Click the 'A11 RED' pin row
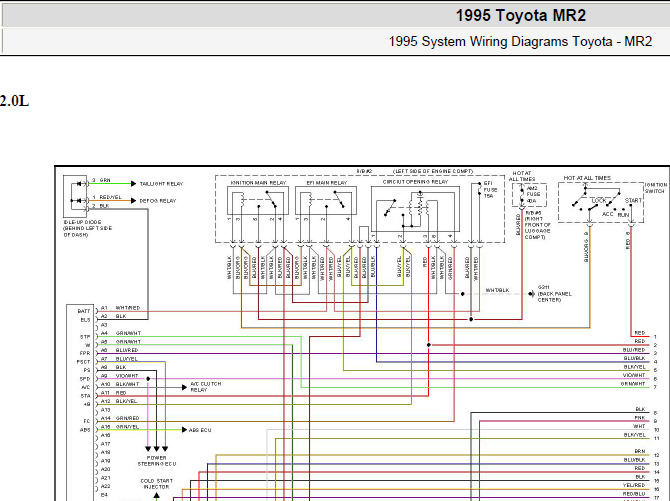Image resolution: width=670 pixels, height=501 pixels. point(113,392)
